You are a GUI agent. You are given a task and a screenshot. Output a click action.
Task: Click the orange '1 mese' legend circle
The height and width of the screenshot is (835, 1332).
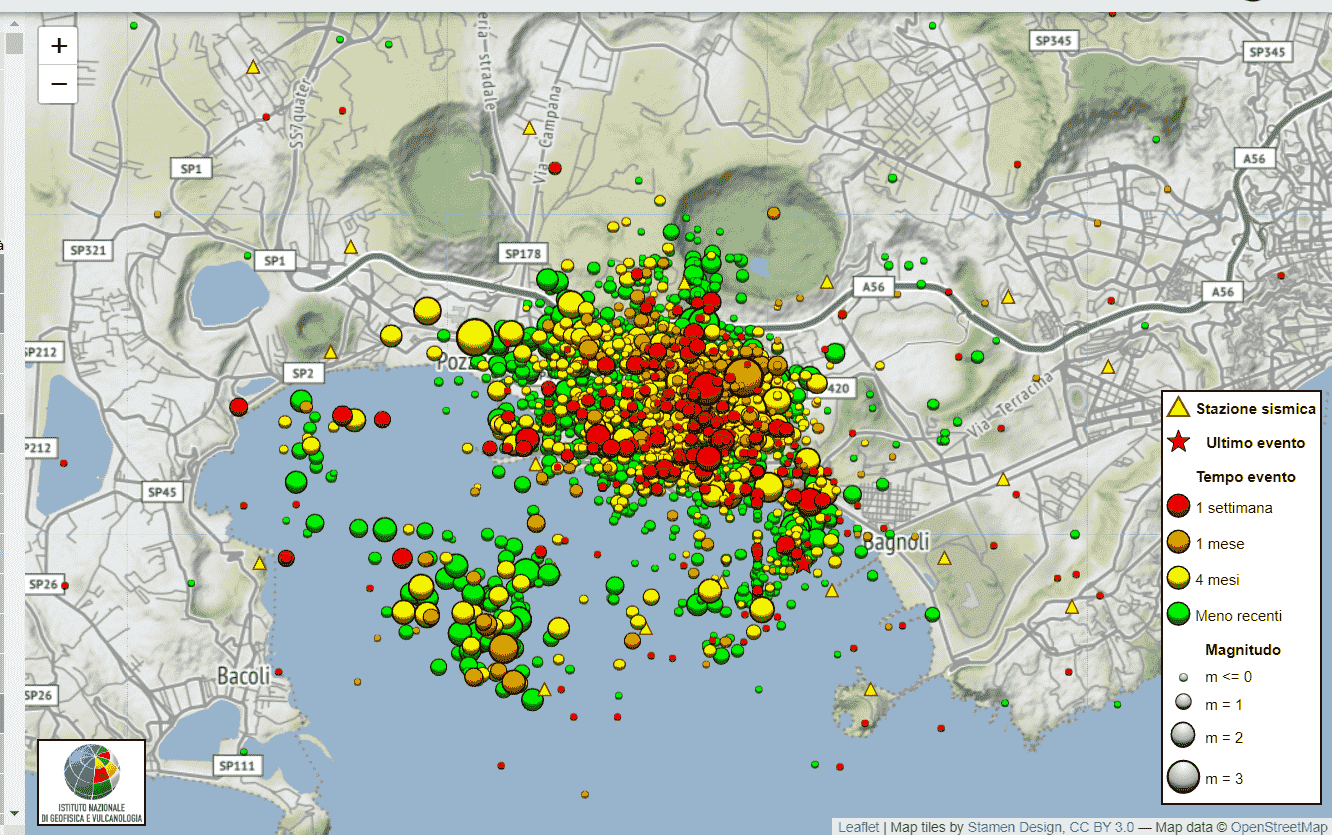[x=1180, y=543]
